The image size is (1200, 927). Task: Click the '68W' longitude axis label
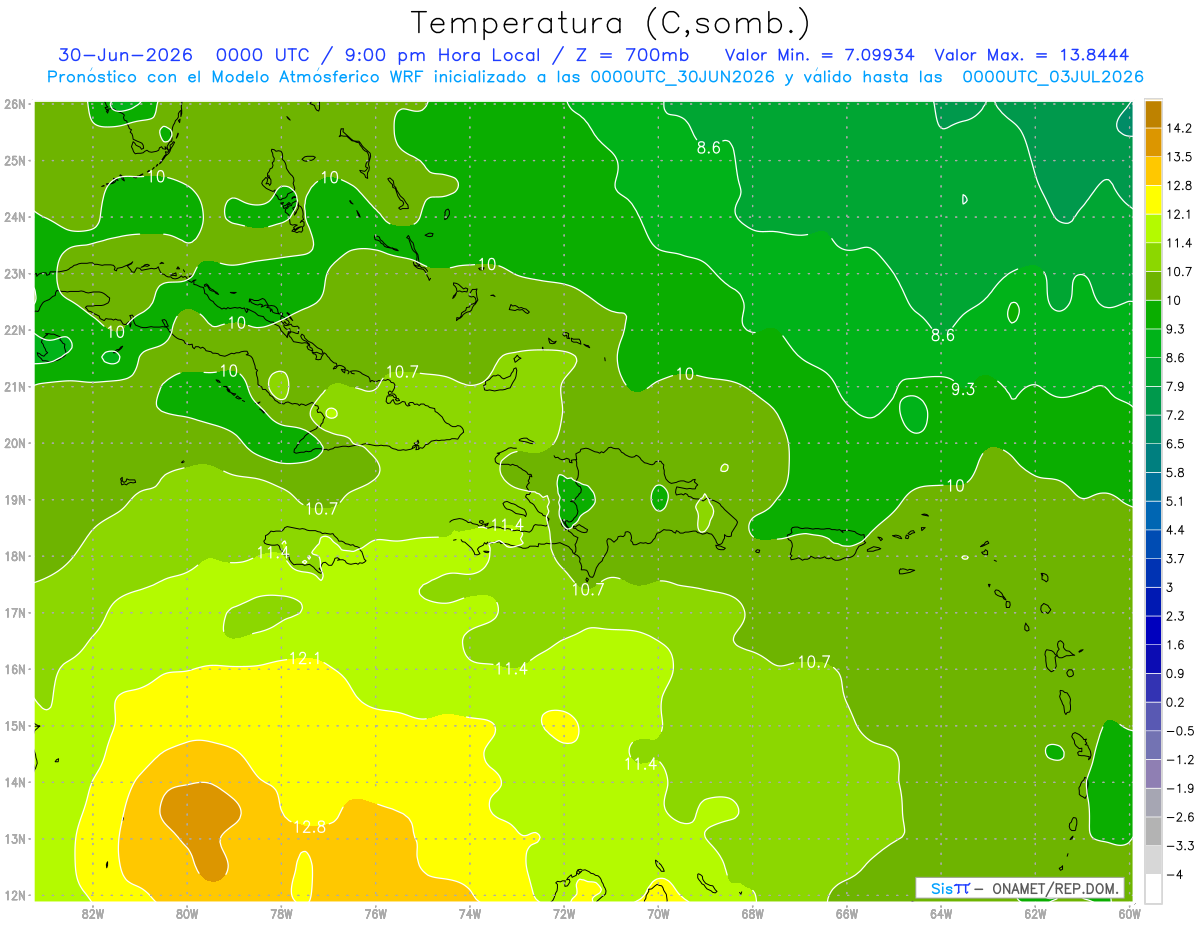pyautogui.click(x=753, y=913)
